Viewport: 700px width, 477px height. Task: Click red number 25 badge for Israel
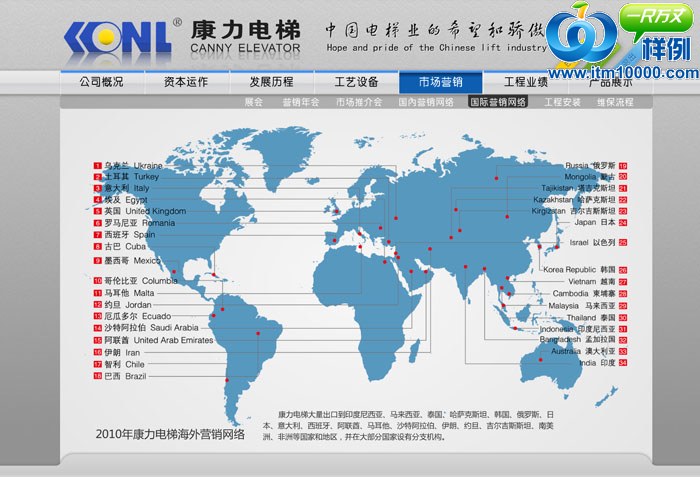point(623,243)
